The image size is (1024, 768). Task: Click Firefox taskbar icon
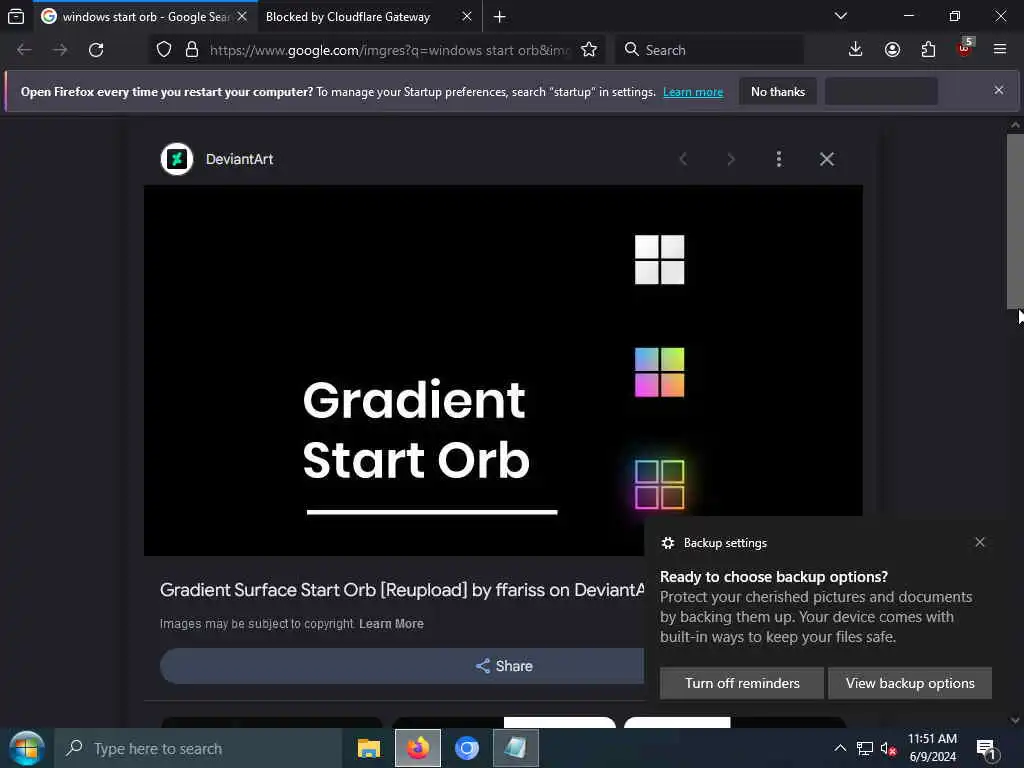coord(418,748)
